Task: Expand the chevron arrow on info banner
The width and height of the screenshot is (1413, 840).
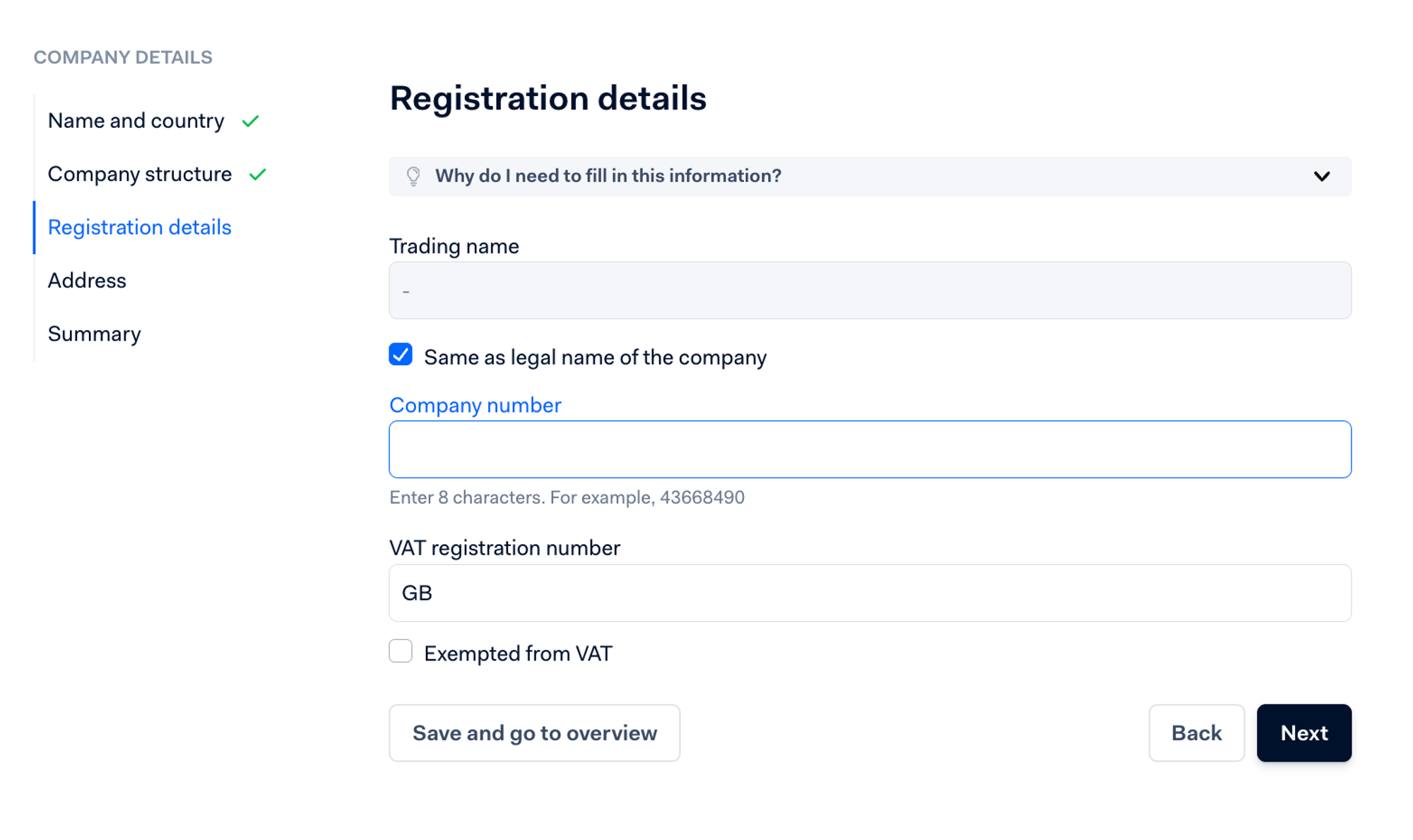Action: [1321, 177]
